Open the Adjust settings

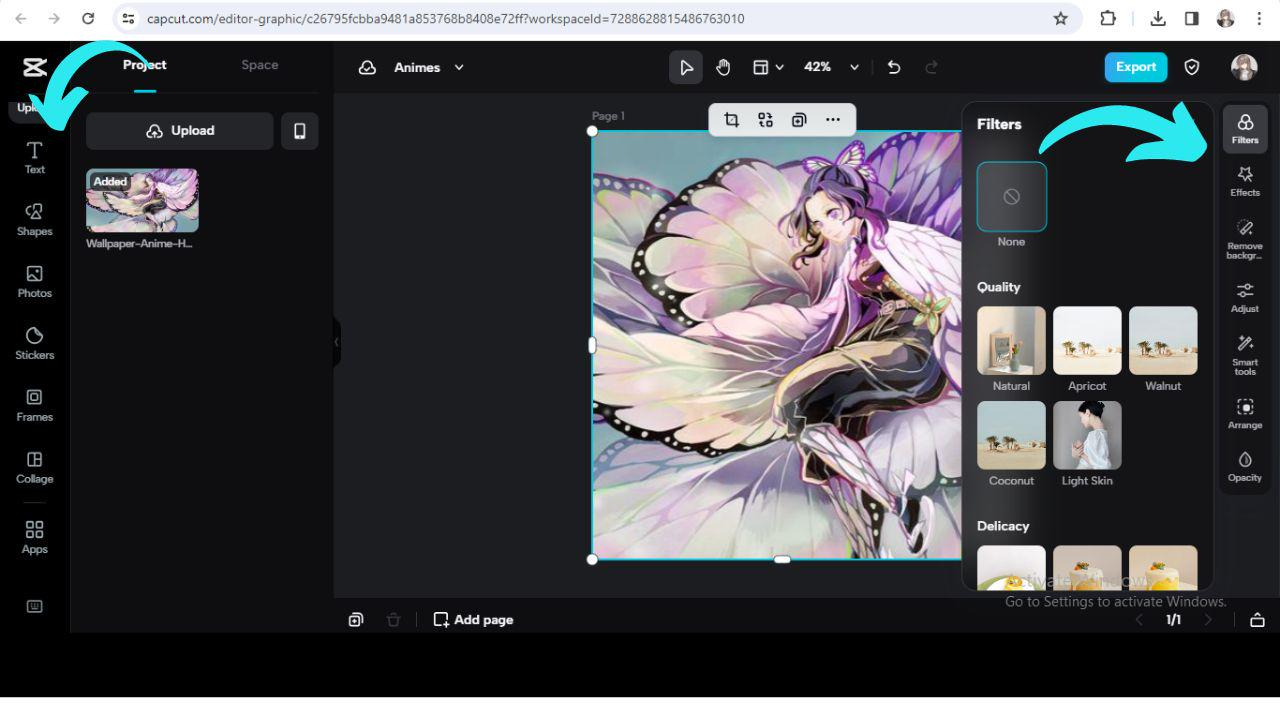[1245, 298]
